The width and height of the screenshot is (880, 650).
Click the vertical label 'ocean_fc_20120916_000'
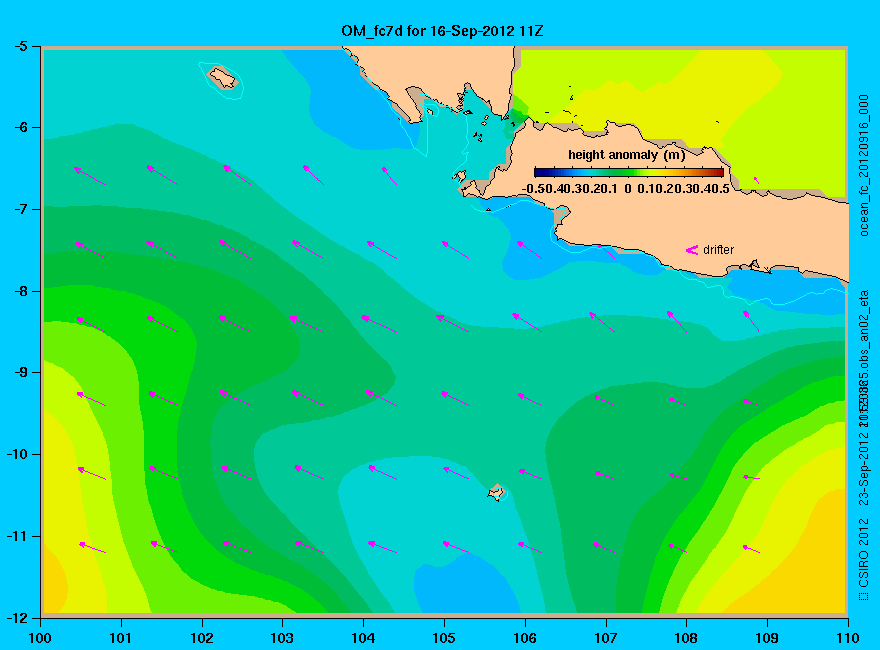(x=864, y=166)
